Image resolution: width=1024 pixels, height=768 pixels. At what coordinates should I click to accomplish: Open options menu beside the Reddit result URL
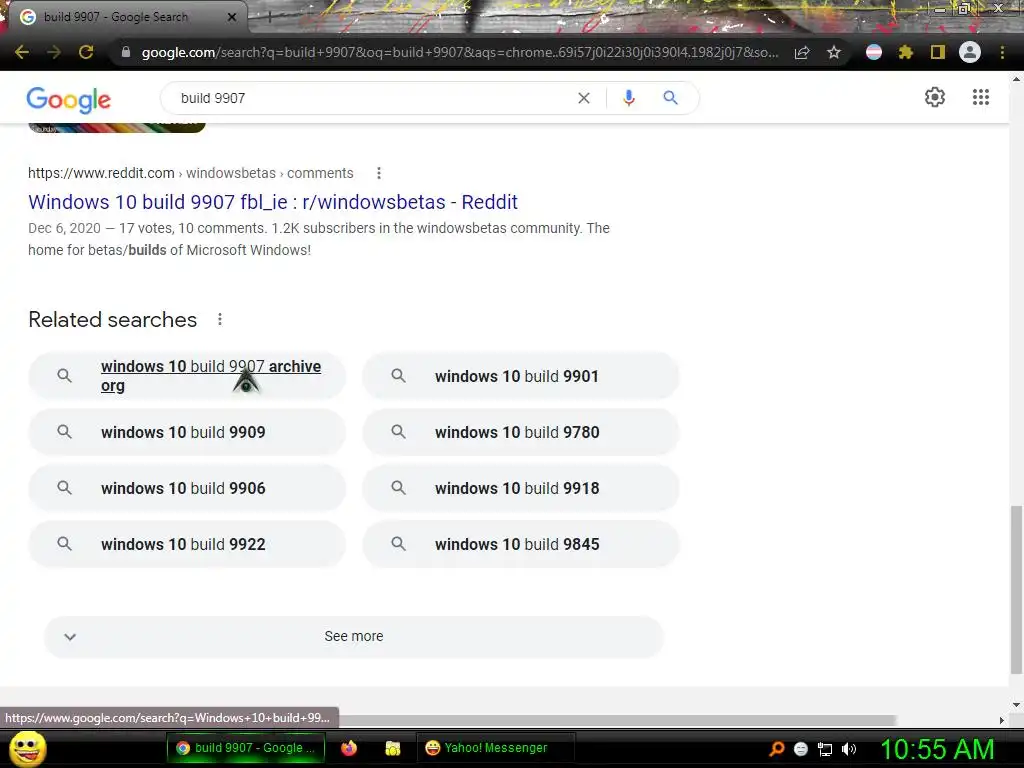379,173
